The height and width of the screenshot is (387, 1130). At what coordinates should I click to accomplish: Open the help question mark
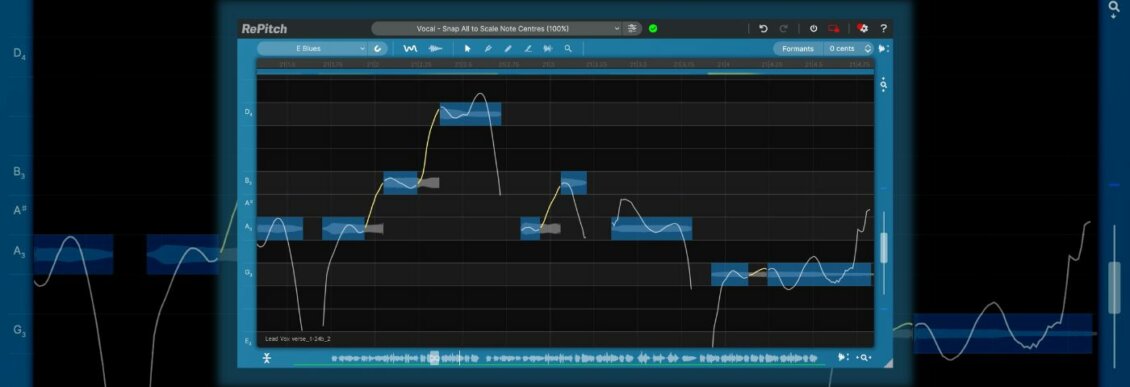884,29
